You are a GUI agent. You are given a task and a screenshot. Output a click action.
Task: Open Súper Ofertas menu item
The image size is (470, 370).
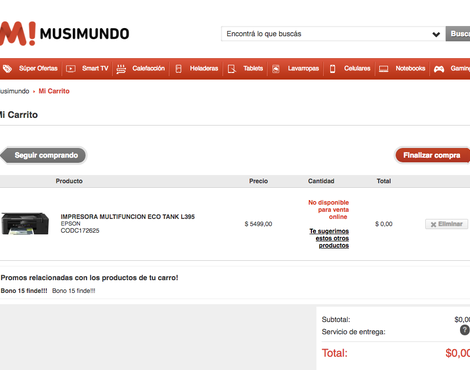[x=38, y=68]
